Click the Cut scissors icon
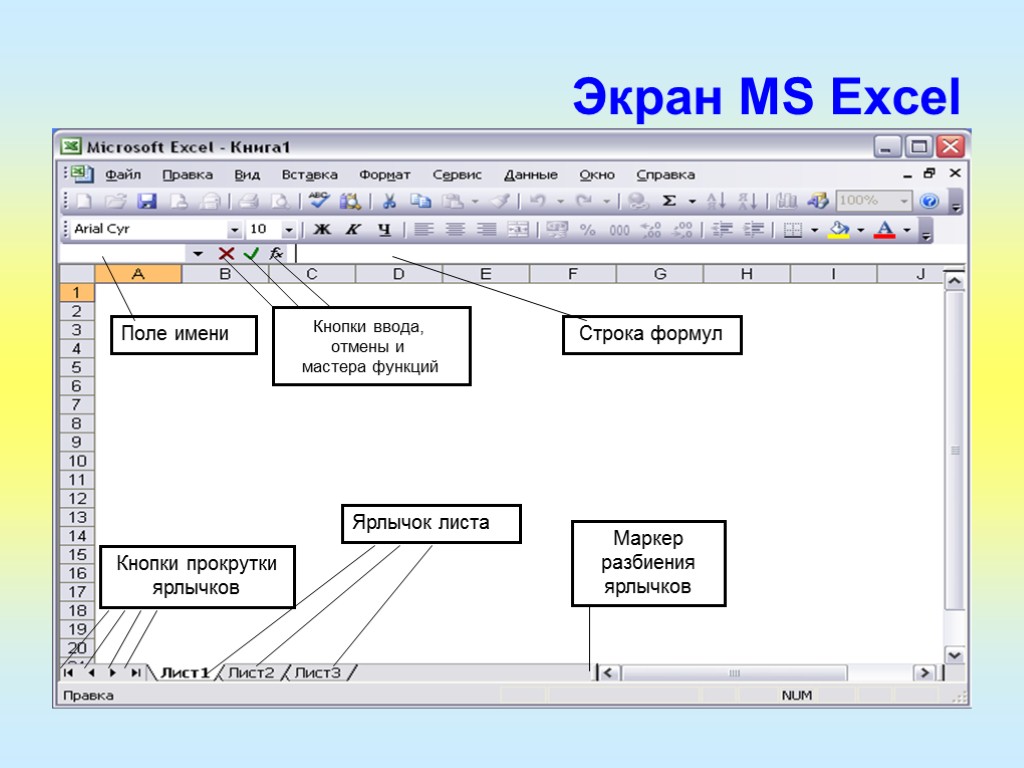The height and width of the screenshot is (768, 1024). (x=389, y=201)
